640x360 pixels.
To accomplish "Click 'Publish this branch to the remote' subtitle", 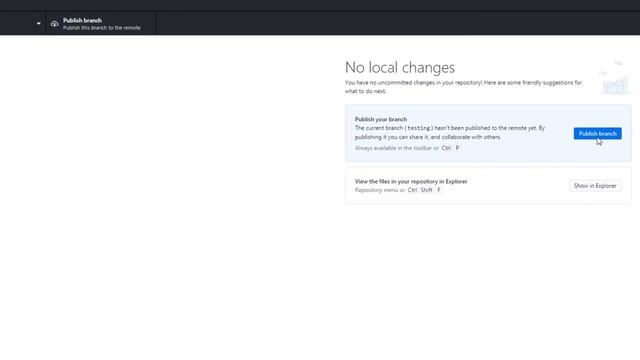I will point(102,28).
